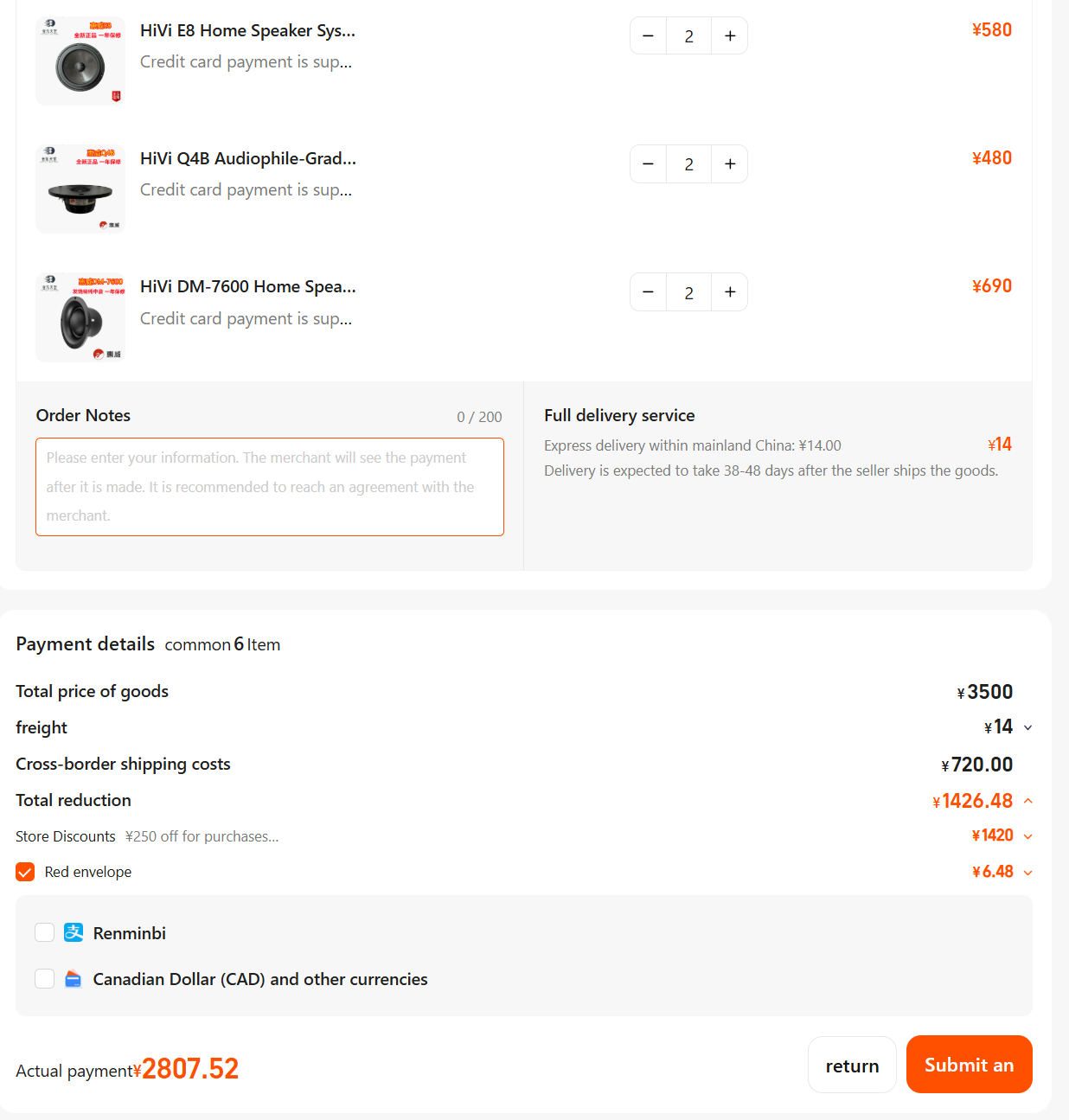Open HiVi Q4B Audiophile-Grade product title

248,158
